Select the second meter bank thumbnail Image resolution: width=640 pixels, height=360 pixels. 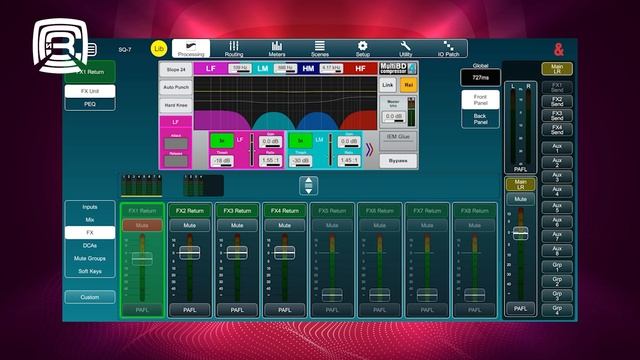pyautogui.click(x=203, y=186)
